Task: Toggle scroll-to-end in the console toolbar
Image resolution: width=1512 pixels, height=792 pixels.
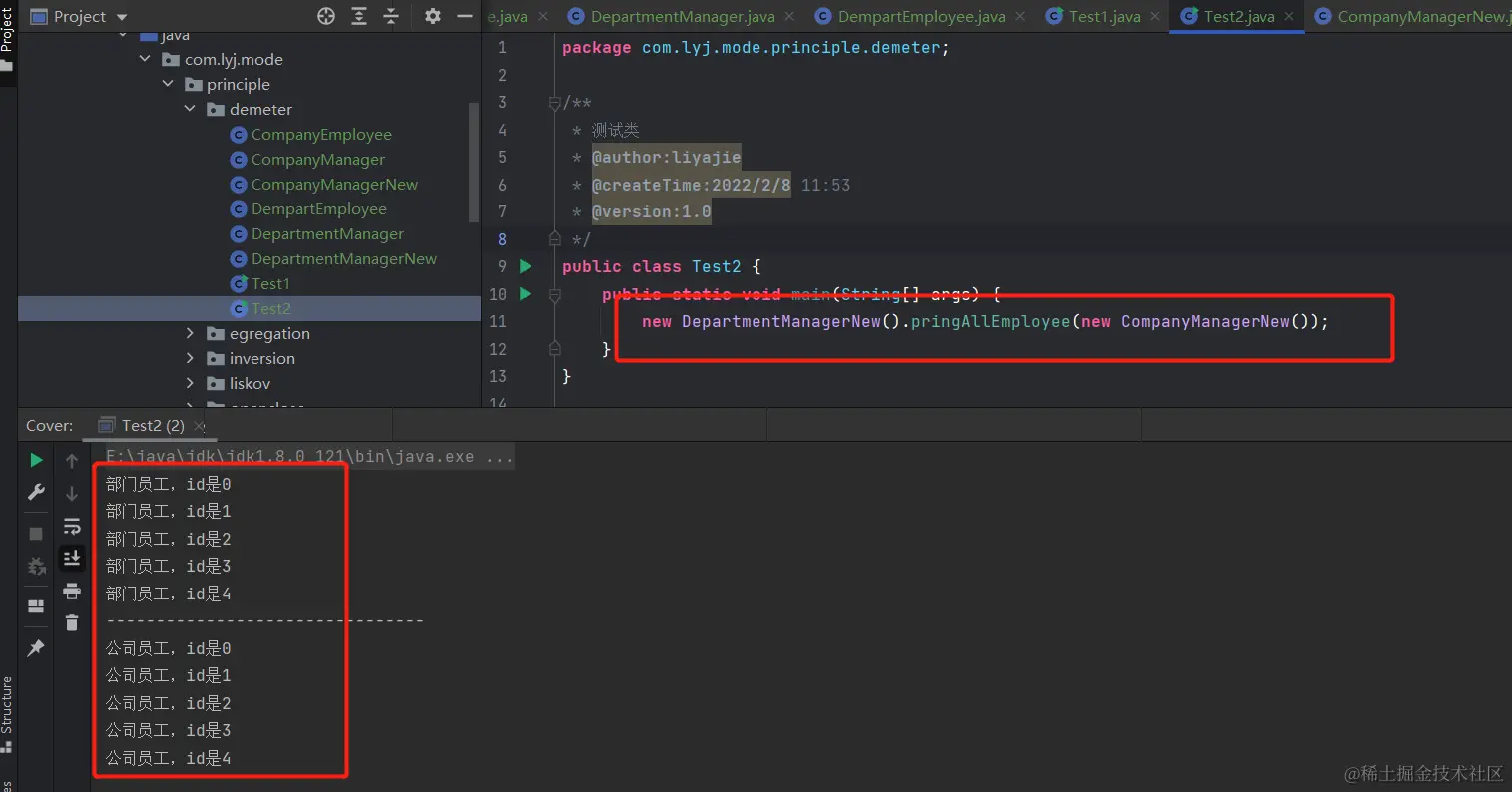Action: [x=72, y=558]
